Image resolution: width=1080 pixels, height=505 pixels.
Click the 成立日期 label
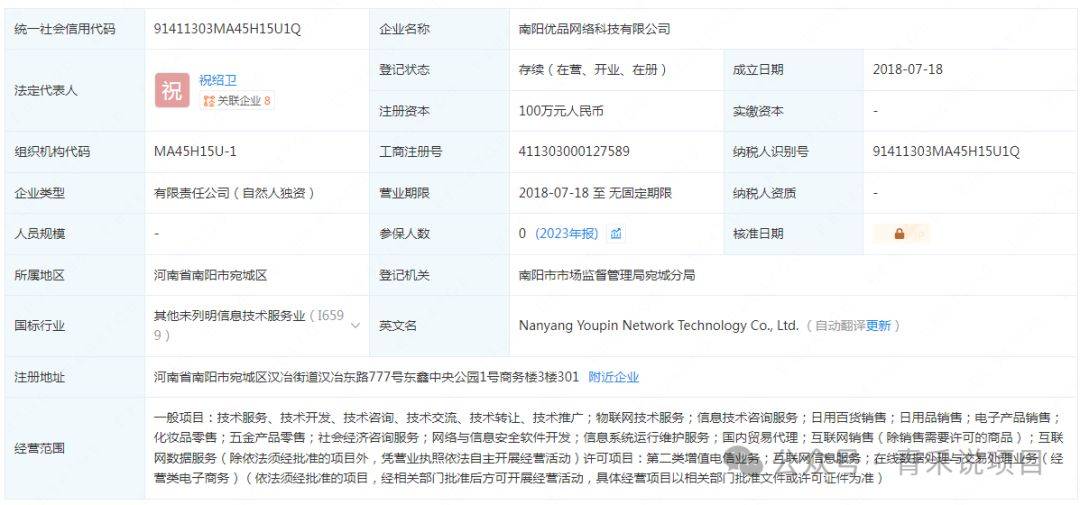click(x=758, y=70)
